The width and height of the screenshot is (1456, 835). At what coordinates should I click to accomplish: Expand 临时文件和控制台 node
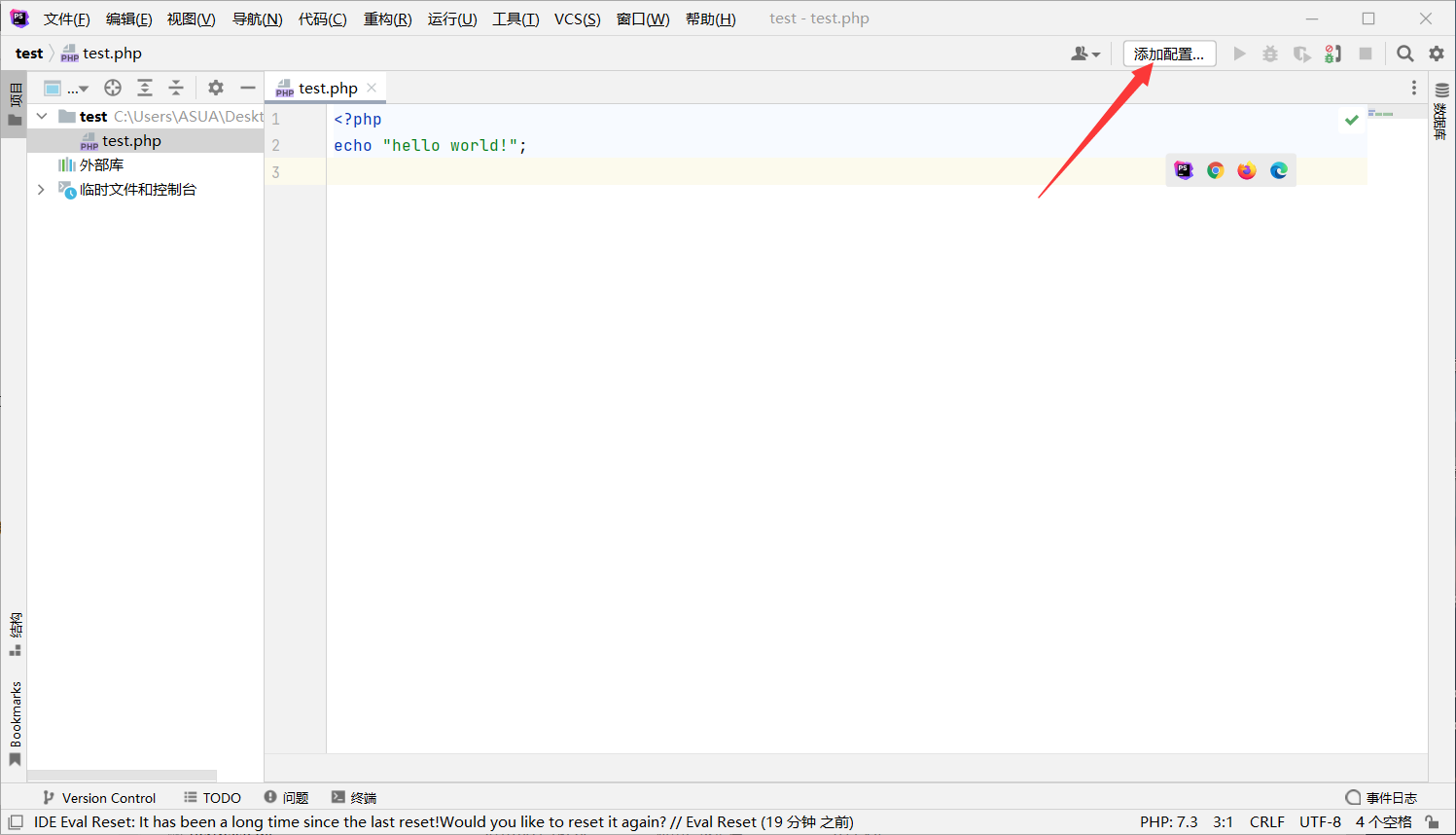click(41, 189)
